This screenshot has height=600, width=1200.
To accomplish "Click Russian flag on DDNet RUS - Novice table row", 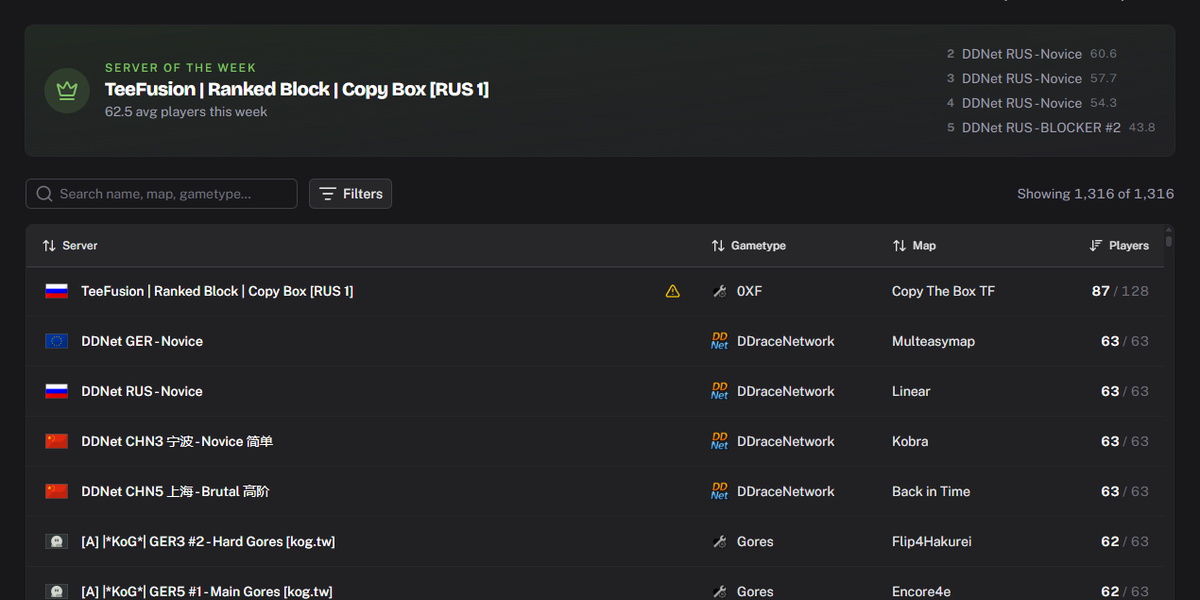I will (x=57, y=391).
